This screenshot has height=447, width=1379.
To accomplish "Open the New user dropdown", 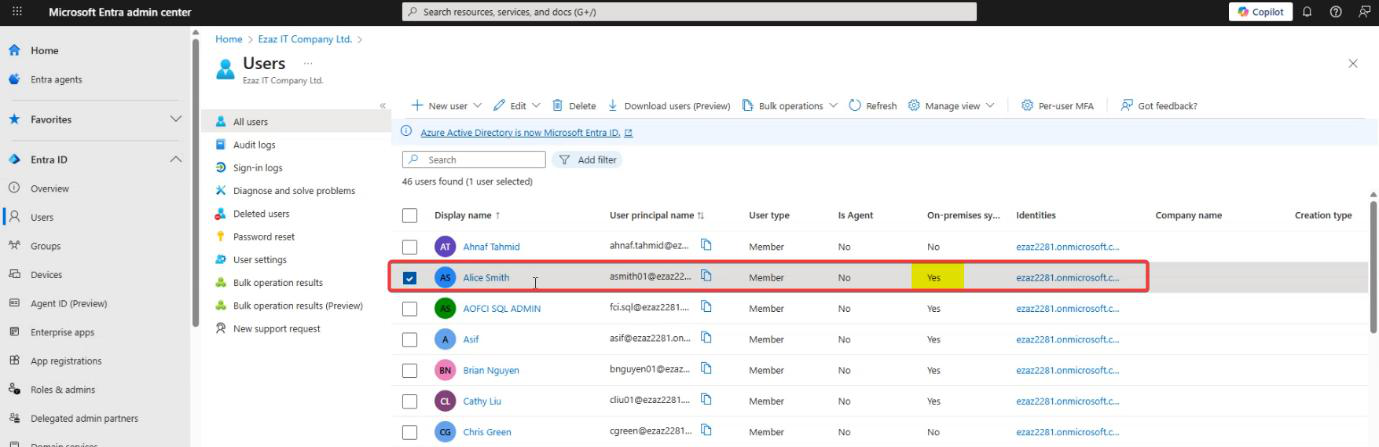I will pos(446,106).
